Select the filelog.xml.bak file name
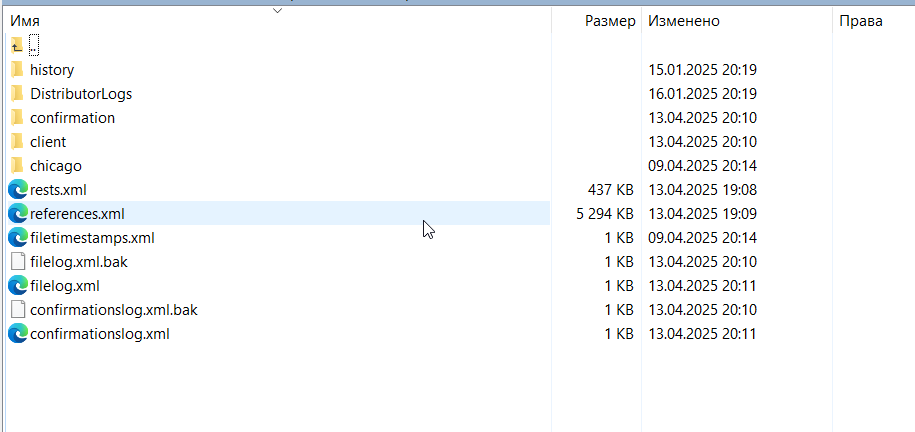 tap(79, 262)
